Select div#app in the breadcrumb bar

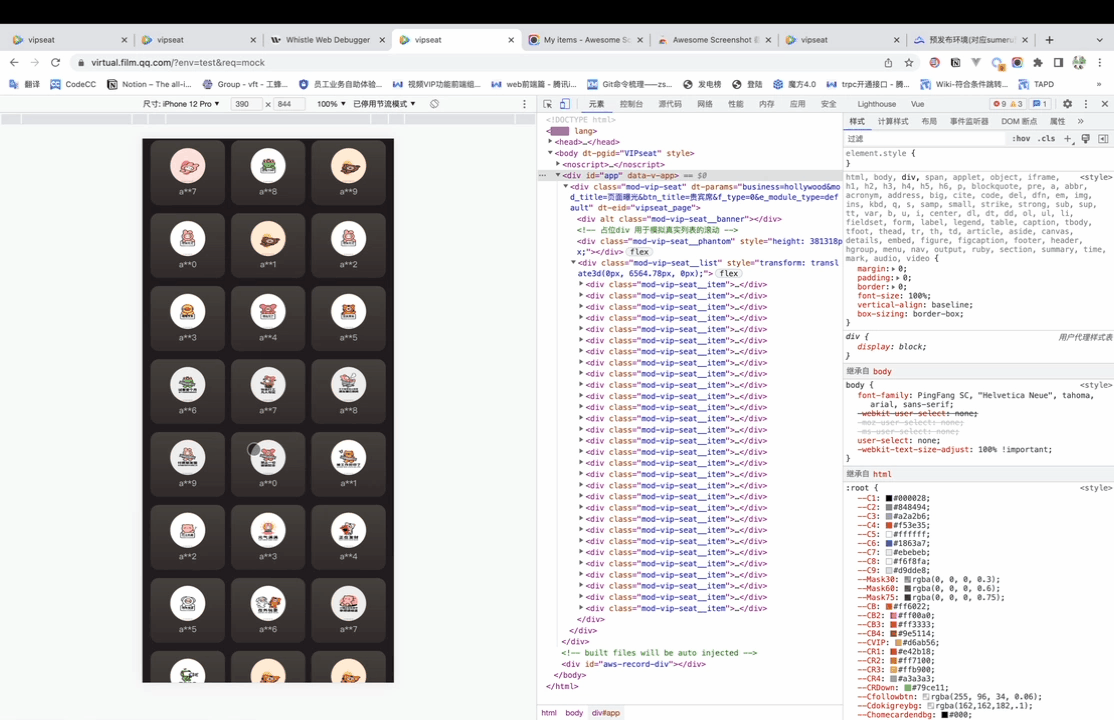606,712
